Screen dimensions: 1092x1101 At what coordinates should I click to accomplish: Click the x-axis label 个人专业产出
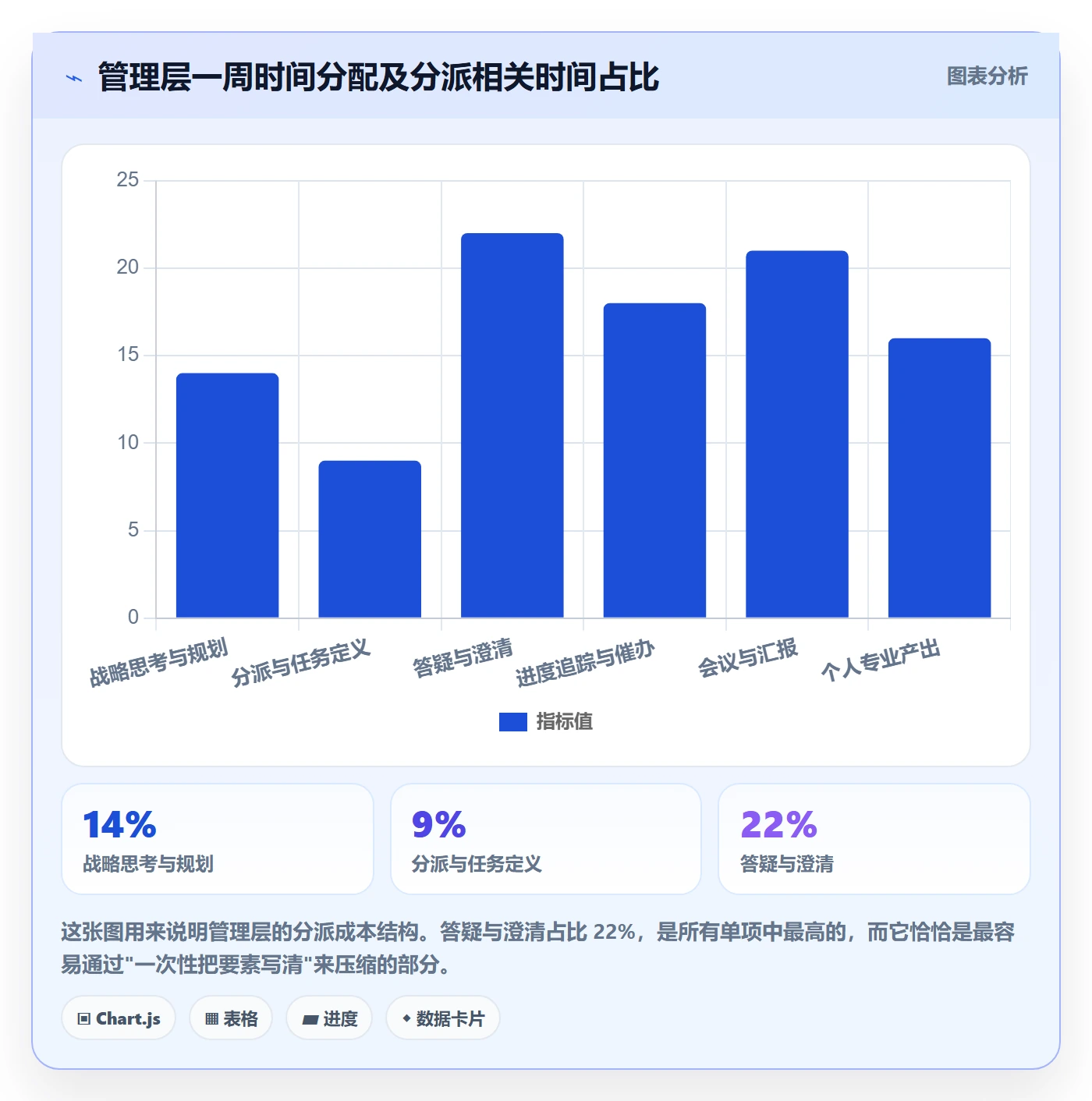(881, 660)
